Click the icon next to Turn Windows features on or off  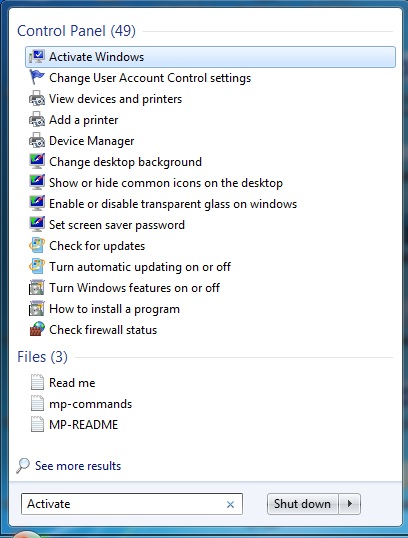[x=36, y=288]
